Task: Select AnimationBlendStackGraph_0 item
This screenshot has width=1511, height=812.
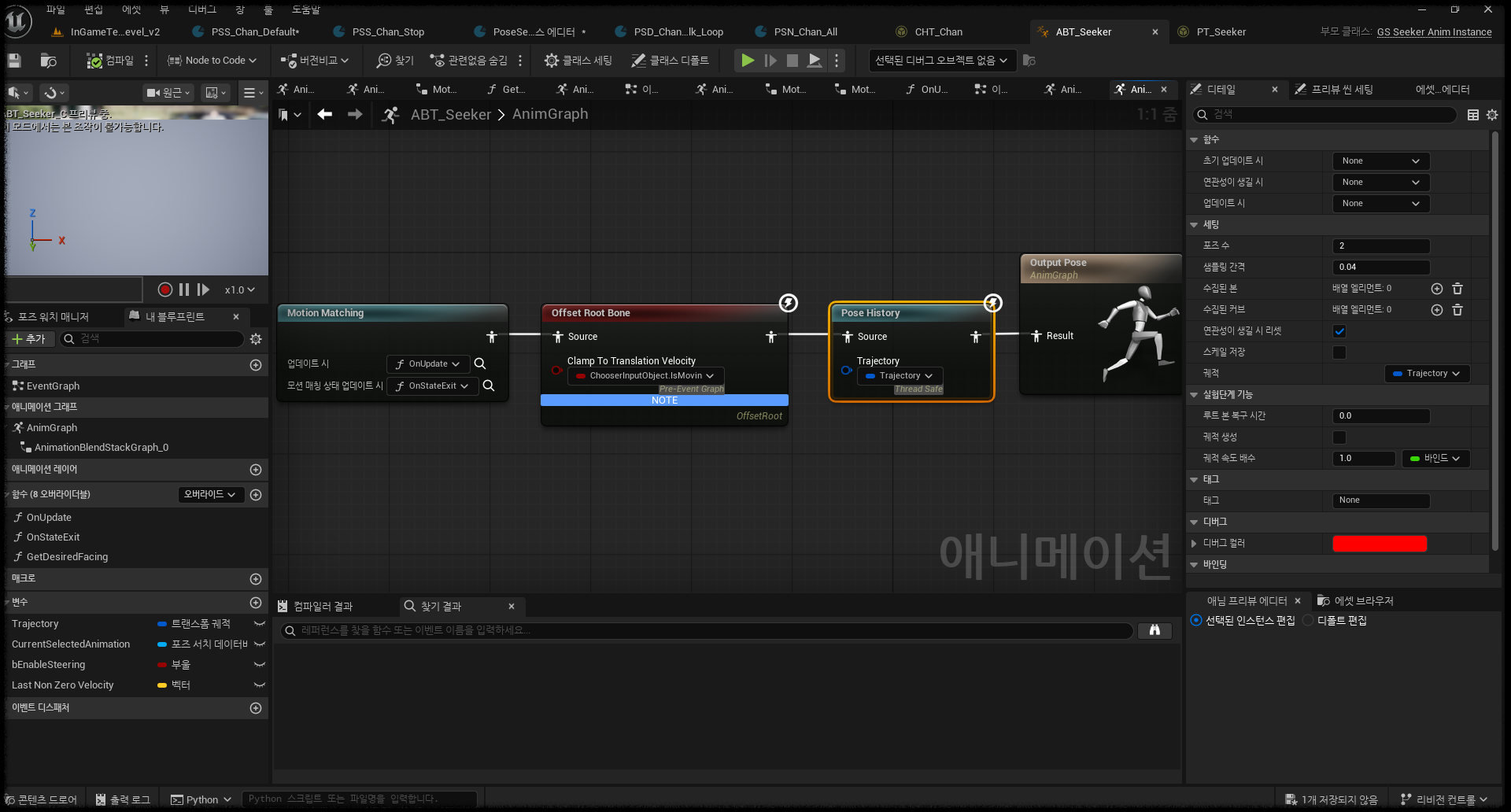Action: (101, 448)
